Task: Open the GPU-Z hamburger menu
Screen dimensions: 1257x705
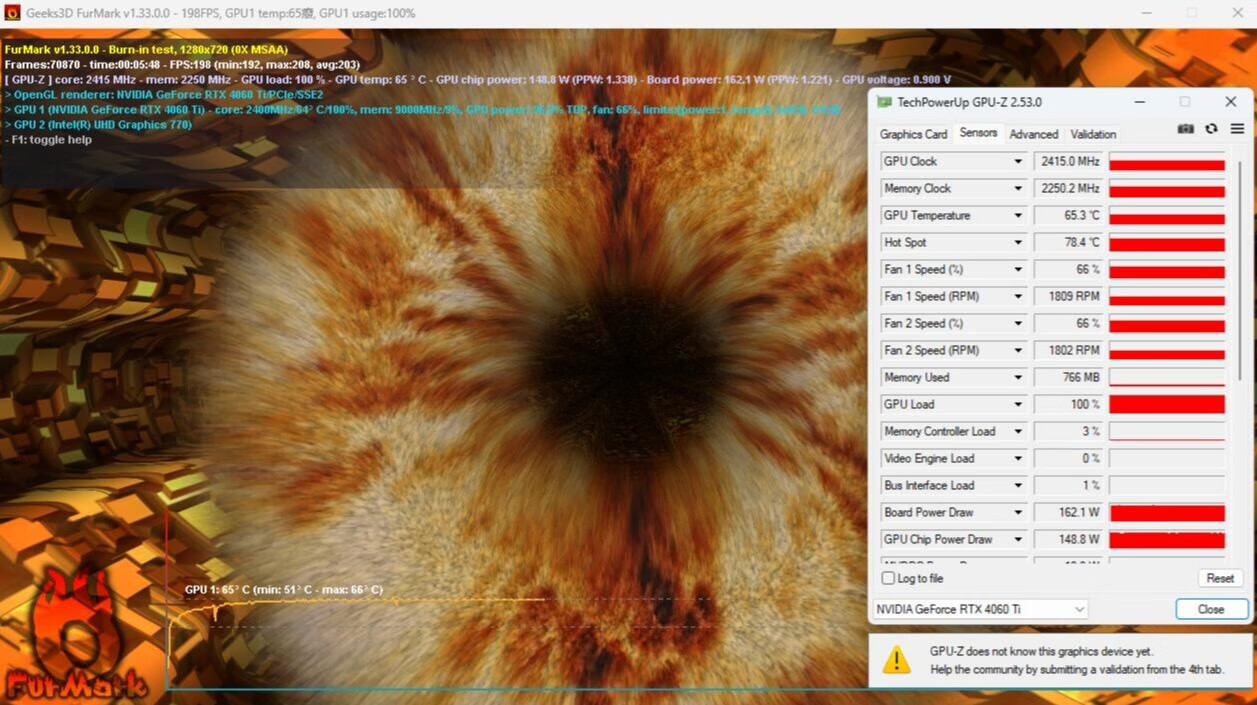Action: point(1237,130)
